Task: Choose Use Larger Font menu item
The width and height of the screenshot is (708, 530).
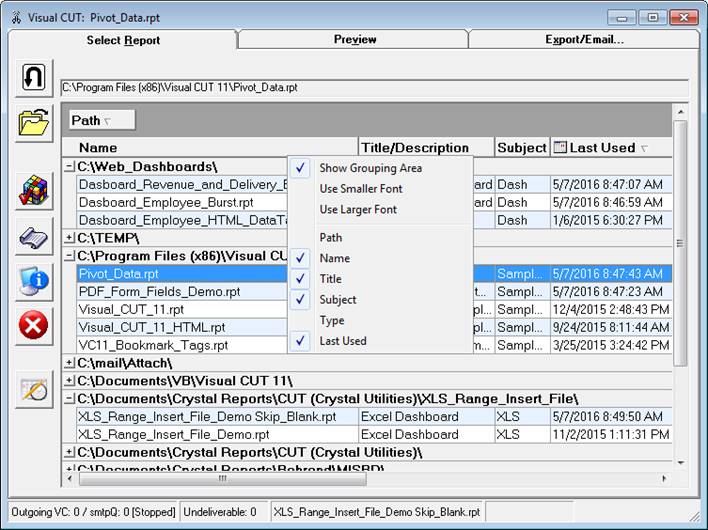Action: click(x=380, y=209)
